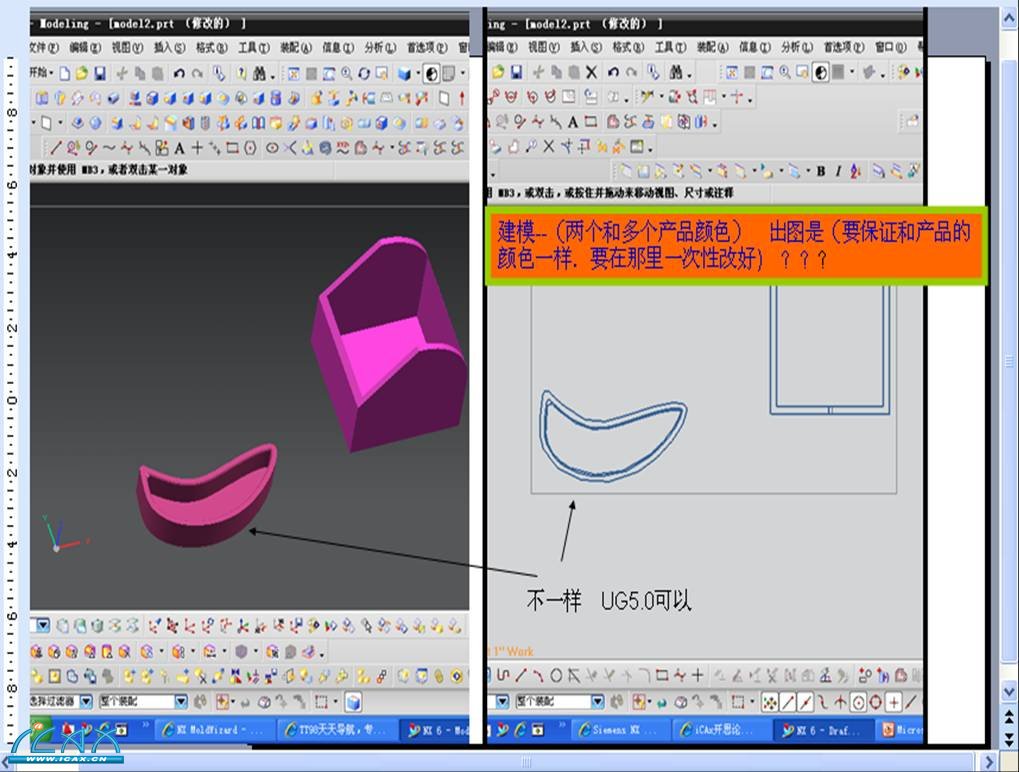Image resolution: width=1019 pixels, height=772 pixels.
Task: Toggle existing point plus snap in Drafting window
Action: click(x=894, y=702)
